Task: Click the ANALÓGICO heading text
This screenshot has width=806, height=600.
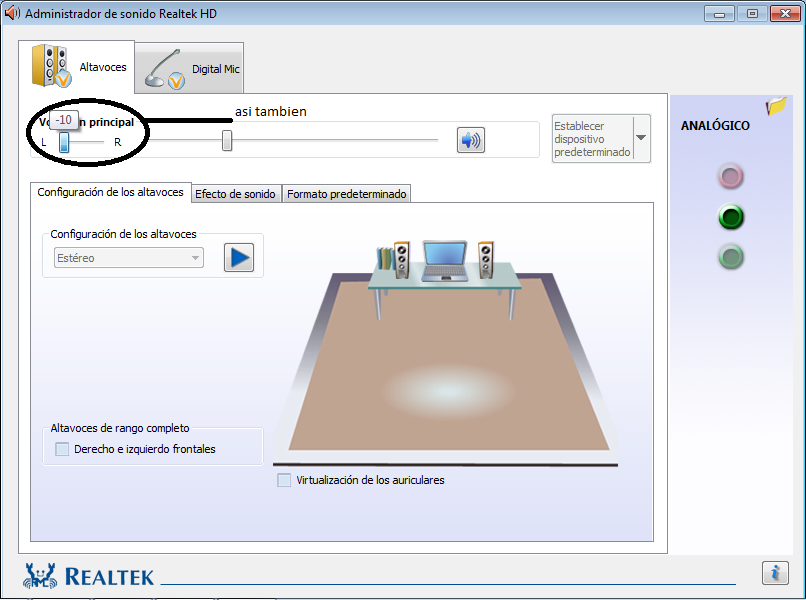Action: click(715, 125)
